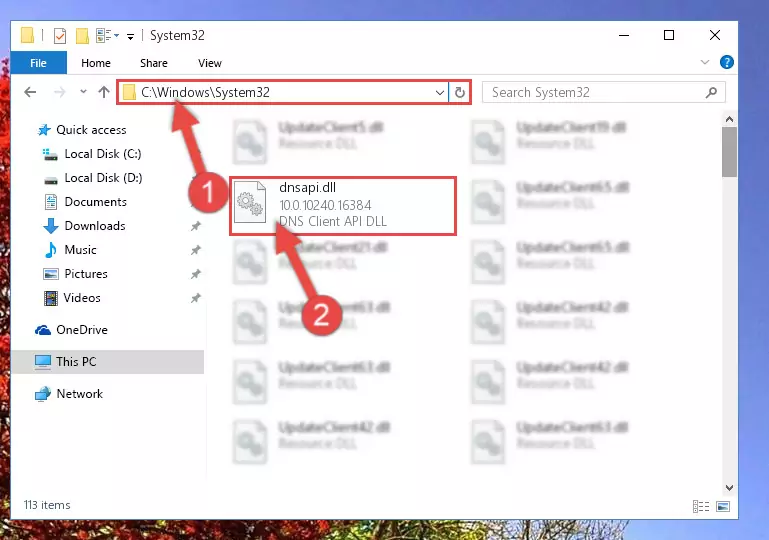Click the pin icon next to Downloads
The image size is (769, 540).
[196, 226]
